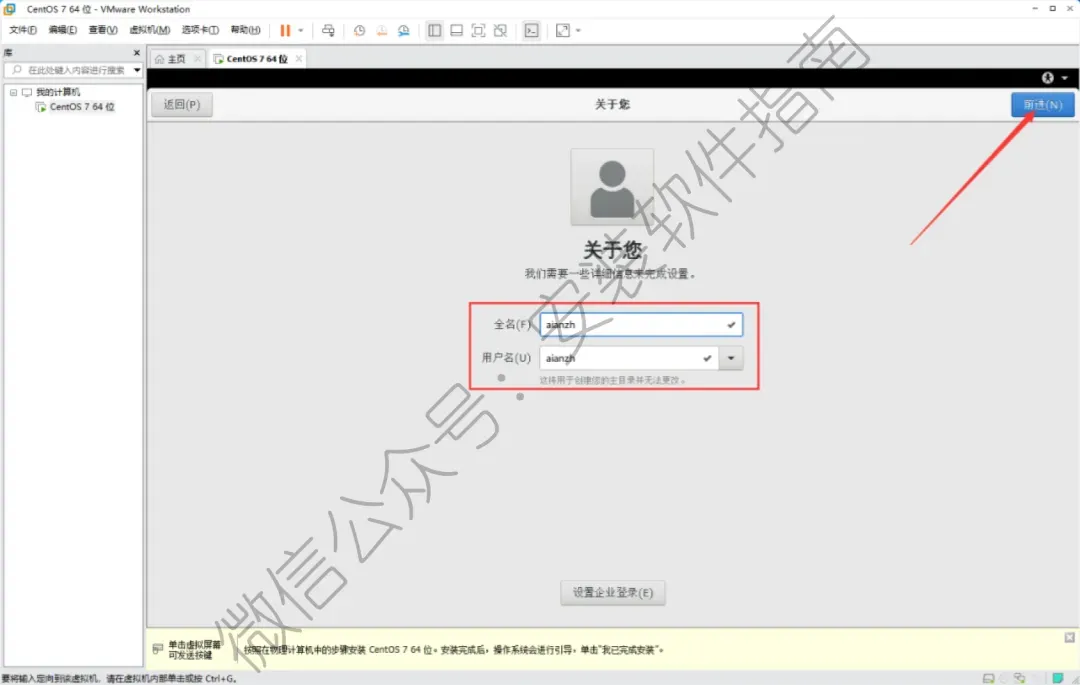
Task: Close the CentOS 7 64 位 tab
Action: pyautogui.click(x=298, y=59)
